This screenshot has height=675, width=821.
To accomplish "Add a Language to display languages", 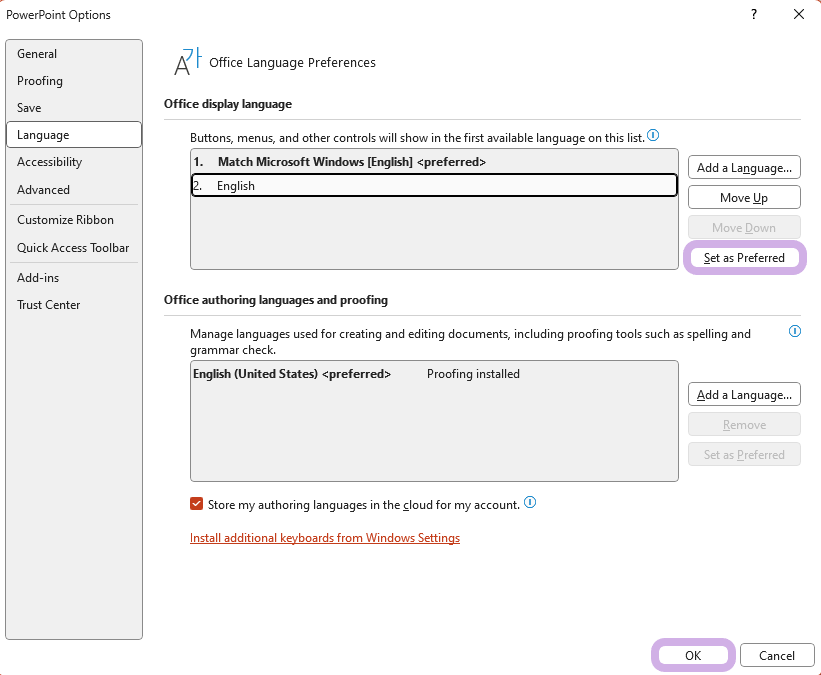I will tap(744, 168).
